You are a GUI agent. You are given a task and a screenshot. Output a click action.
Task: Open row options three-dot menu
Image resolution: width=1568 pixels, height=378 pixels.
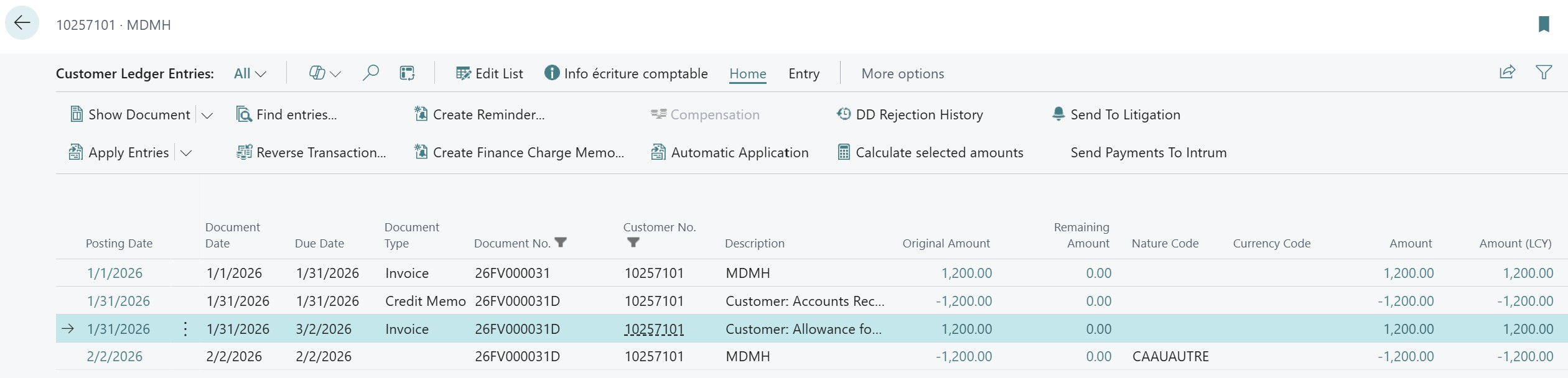point(185,329)
